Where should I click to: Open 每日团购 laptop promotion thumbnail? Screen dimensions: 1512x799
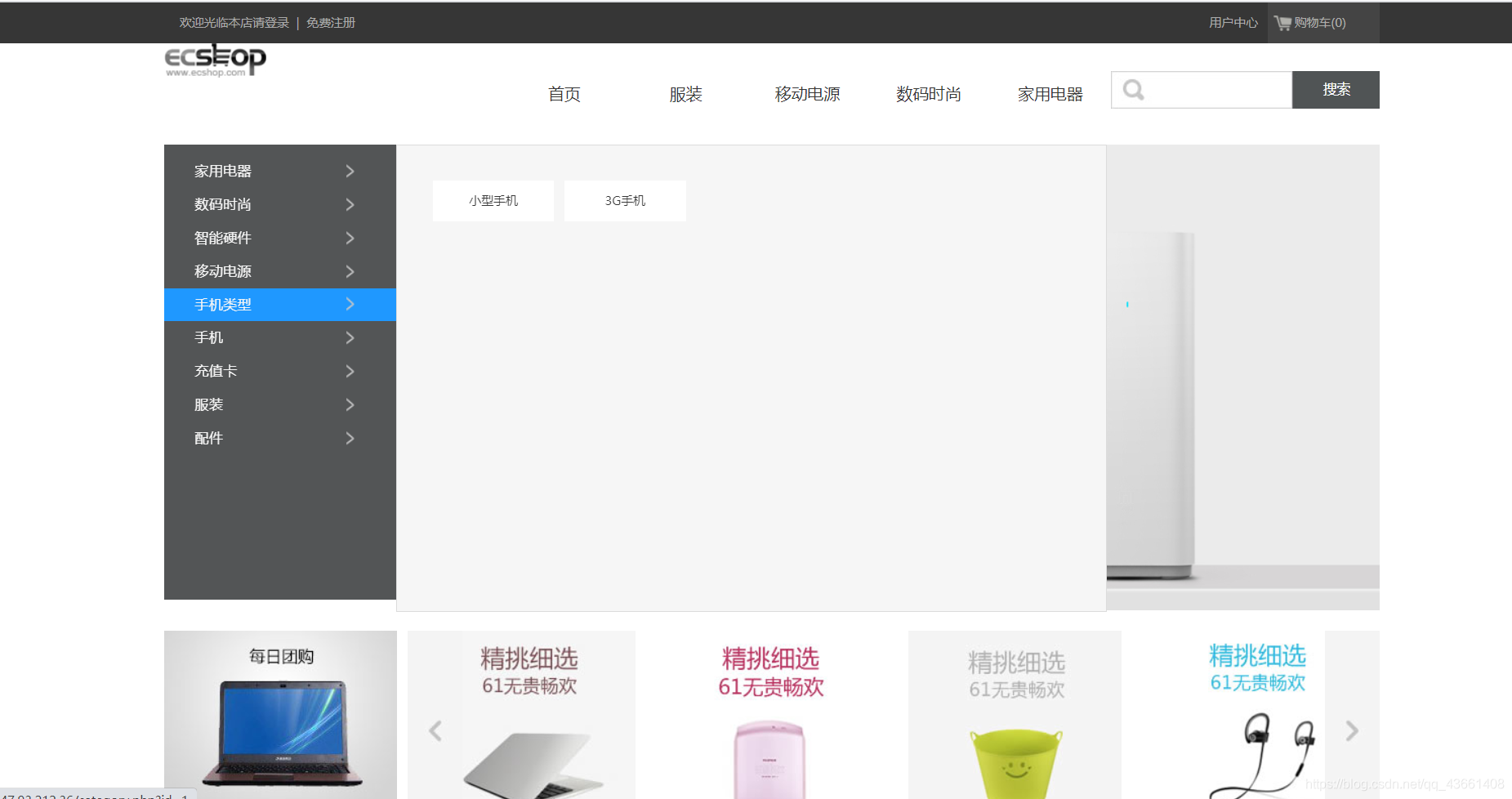[x=280, y=715]
